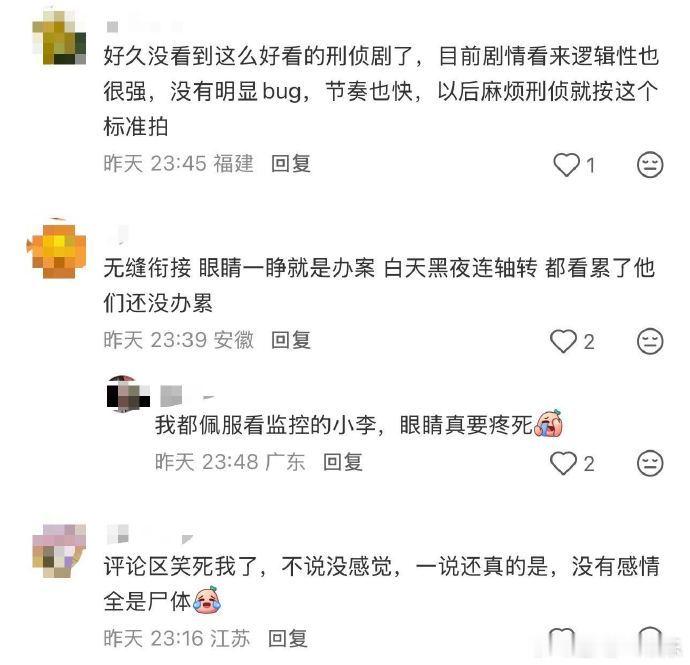The width and height of the screenshot is (690, 665).
Task: Dislike the Fujian comment posted at 23:45
Action: click(x=650, y=165)
